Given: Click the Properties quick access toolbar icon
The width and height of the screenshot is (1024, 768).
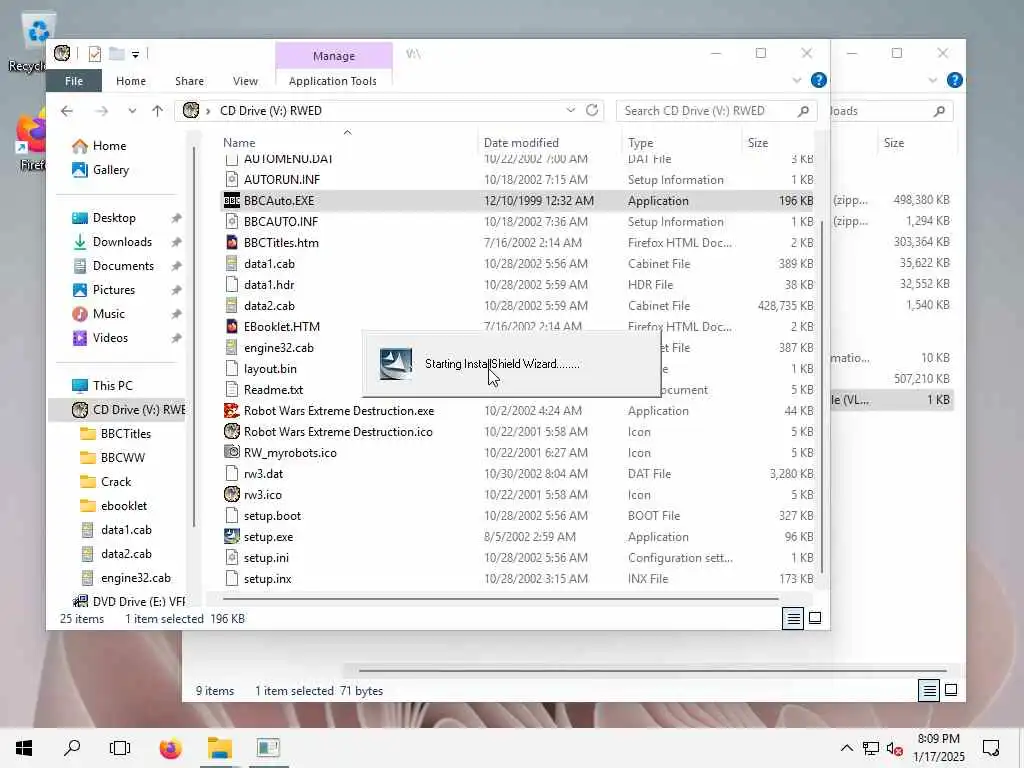Looking at the screenshot, I should [95, 54].
